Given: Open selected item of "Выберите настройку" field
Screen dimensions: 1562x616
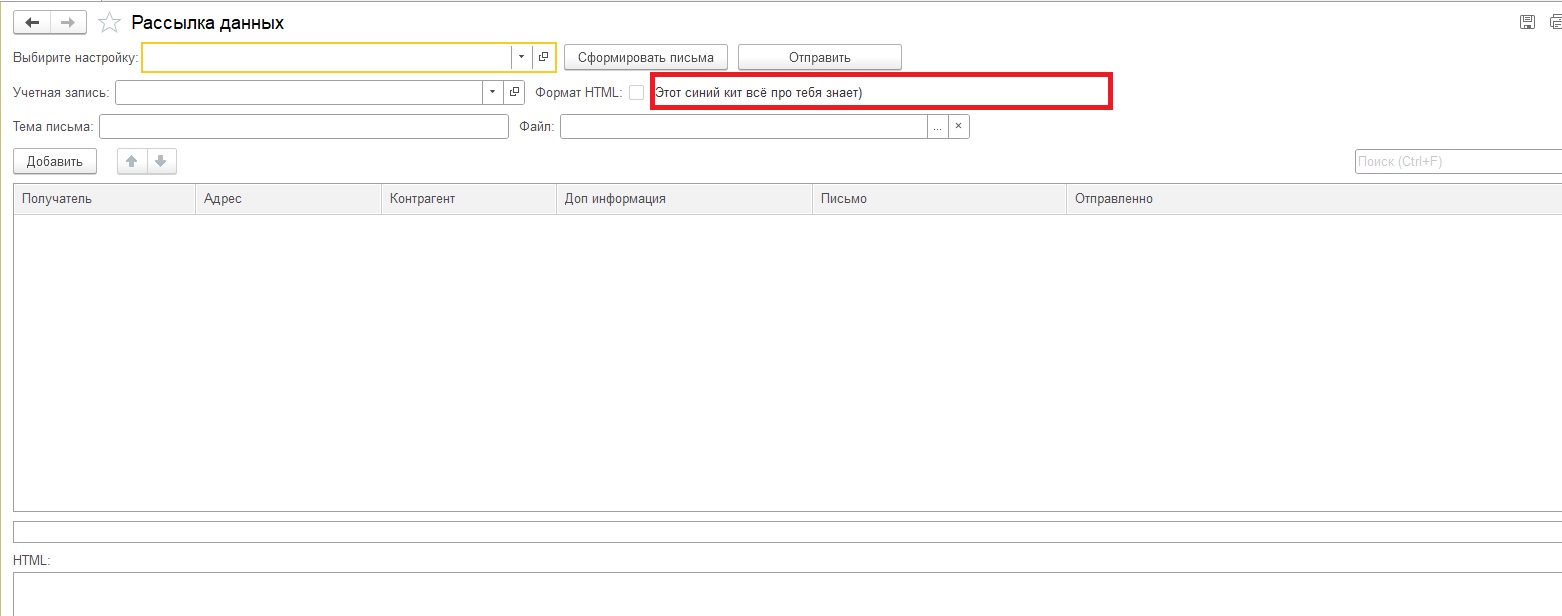Looking at the screenshot, I should pos(543,57).
